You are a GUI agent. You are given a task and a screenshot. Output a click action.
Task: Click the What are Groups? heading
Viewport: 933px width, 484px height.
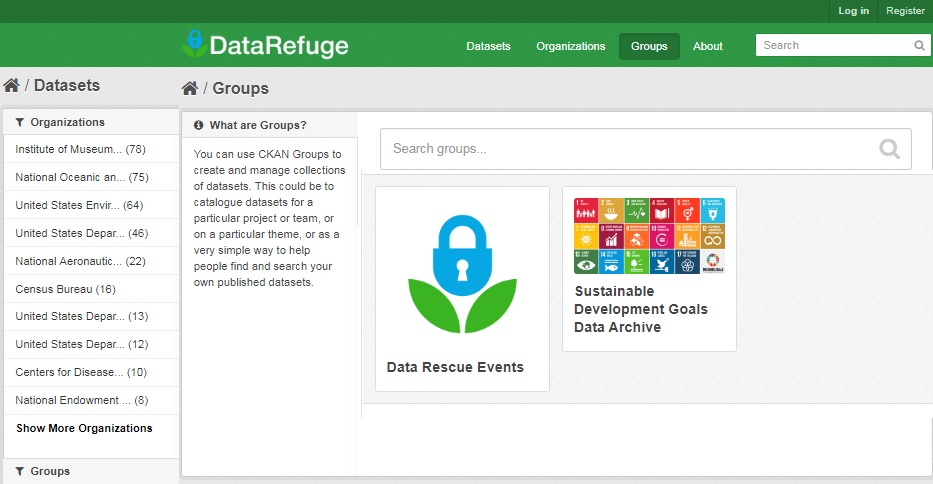click(x=258, y=125)
